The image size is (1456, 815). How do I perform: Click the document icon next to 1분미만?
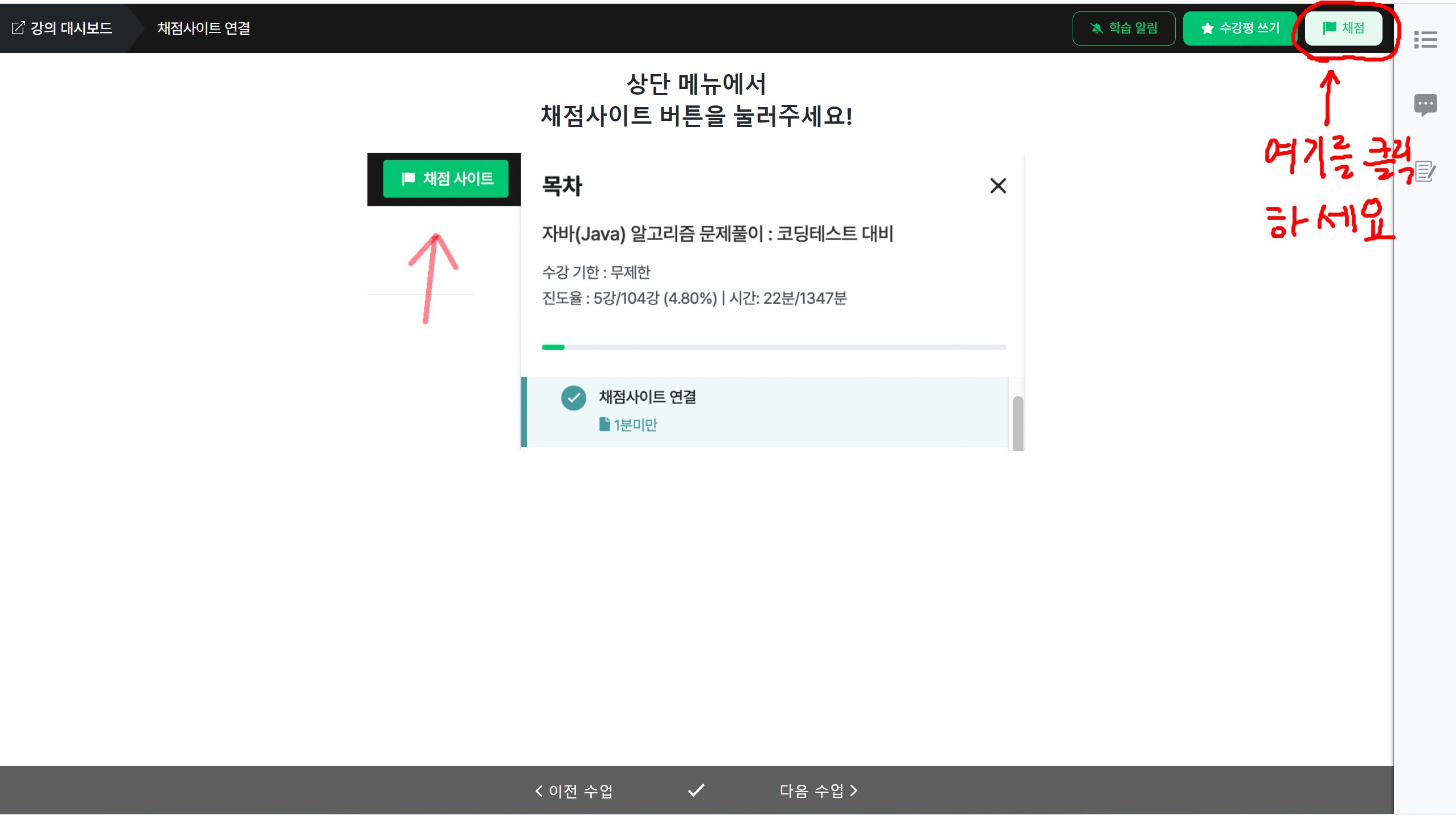coord(604,425)
